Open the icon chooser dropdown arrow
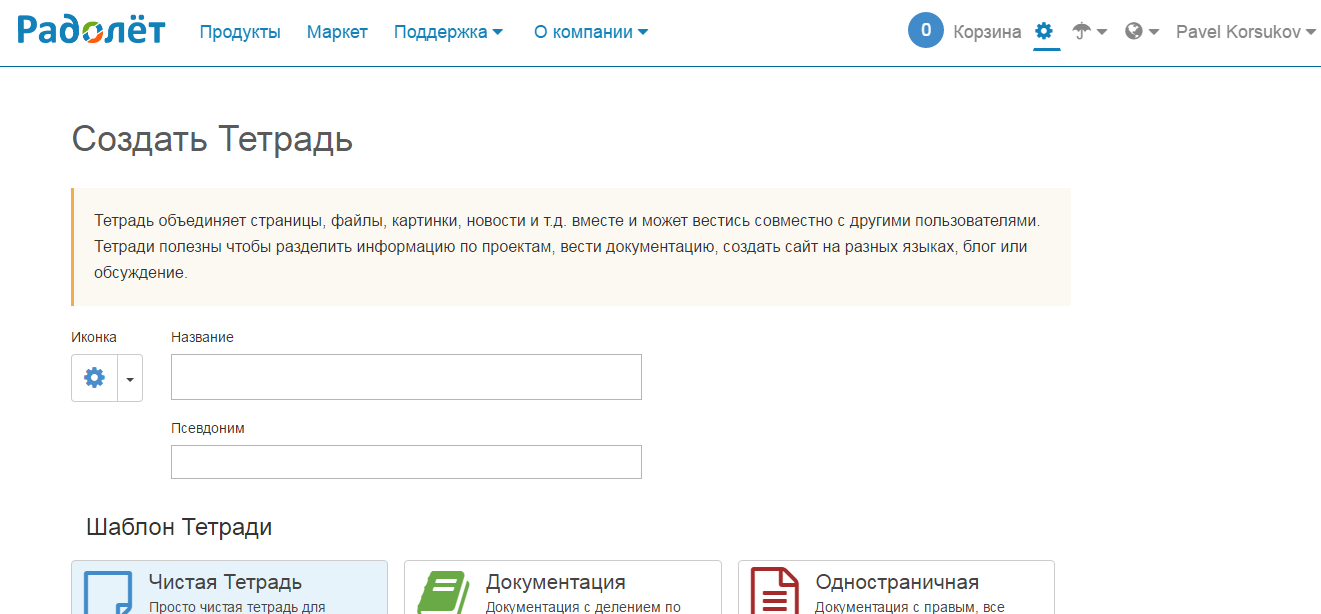The image size is (1321, 614). pos(129,377)
